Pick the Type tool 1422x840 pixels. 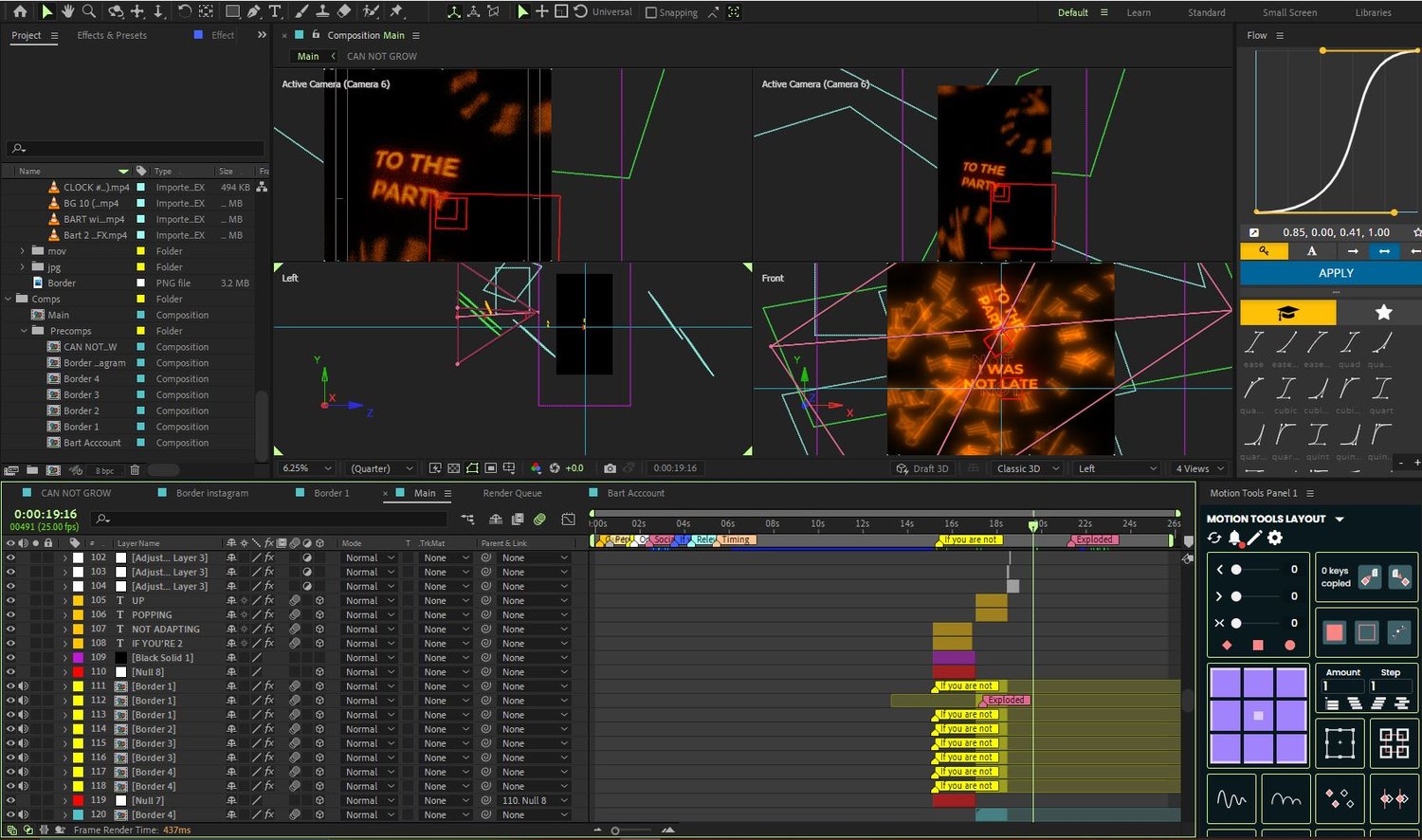(275, 11)
